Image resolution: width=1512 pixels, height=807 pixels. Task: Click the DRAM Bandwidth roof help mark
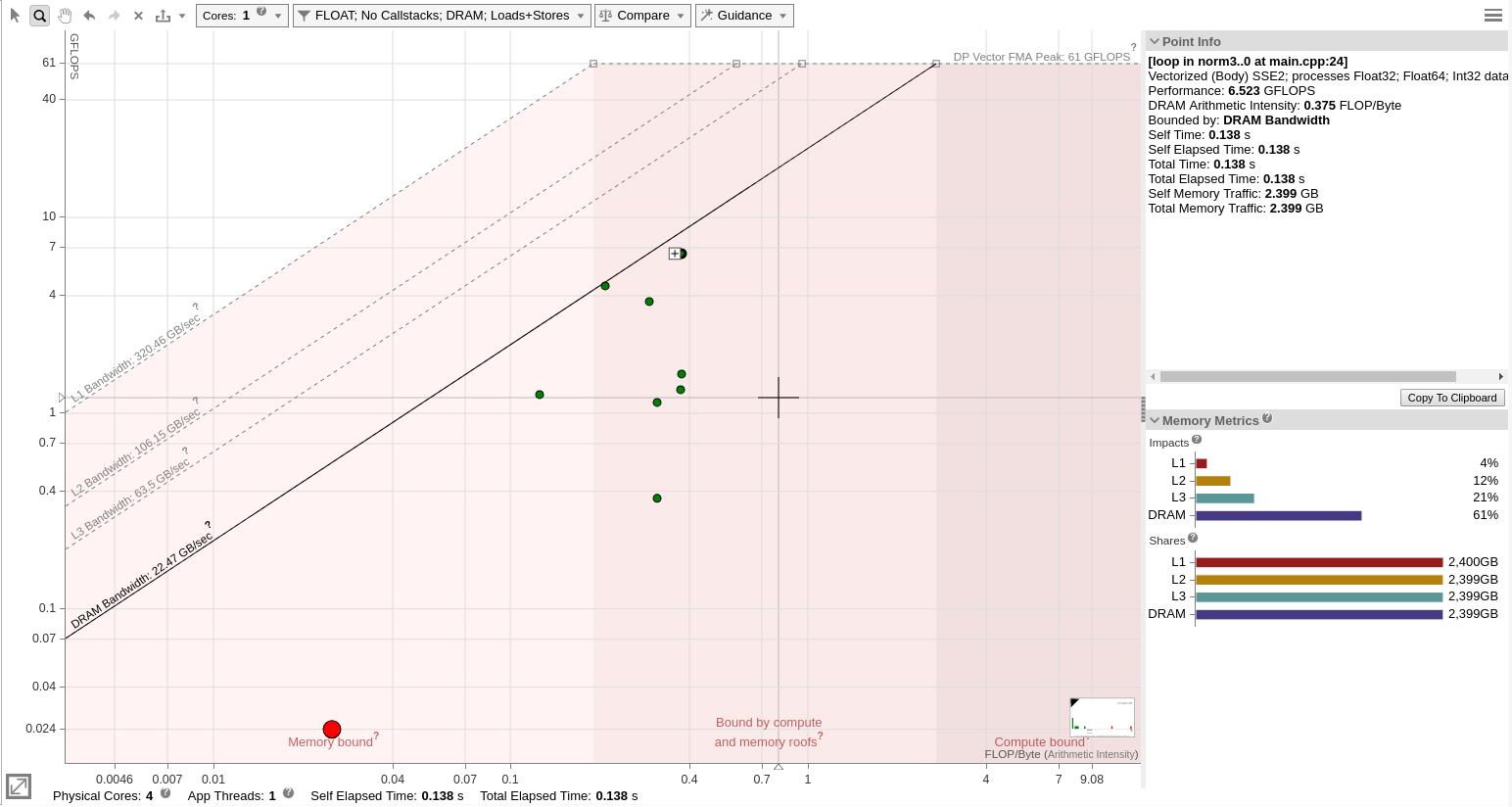click(208, 525)
